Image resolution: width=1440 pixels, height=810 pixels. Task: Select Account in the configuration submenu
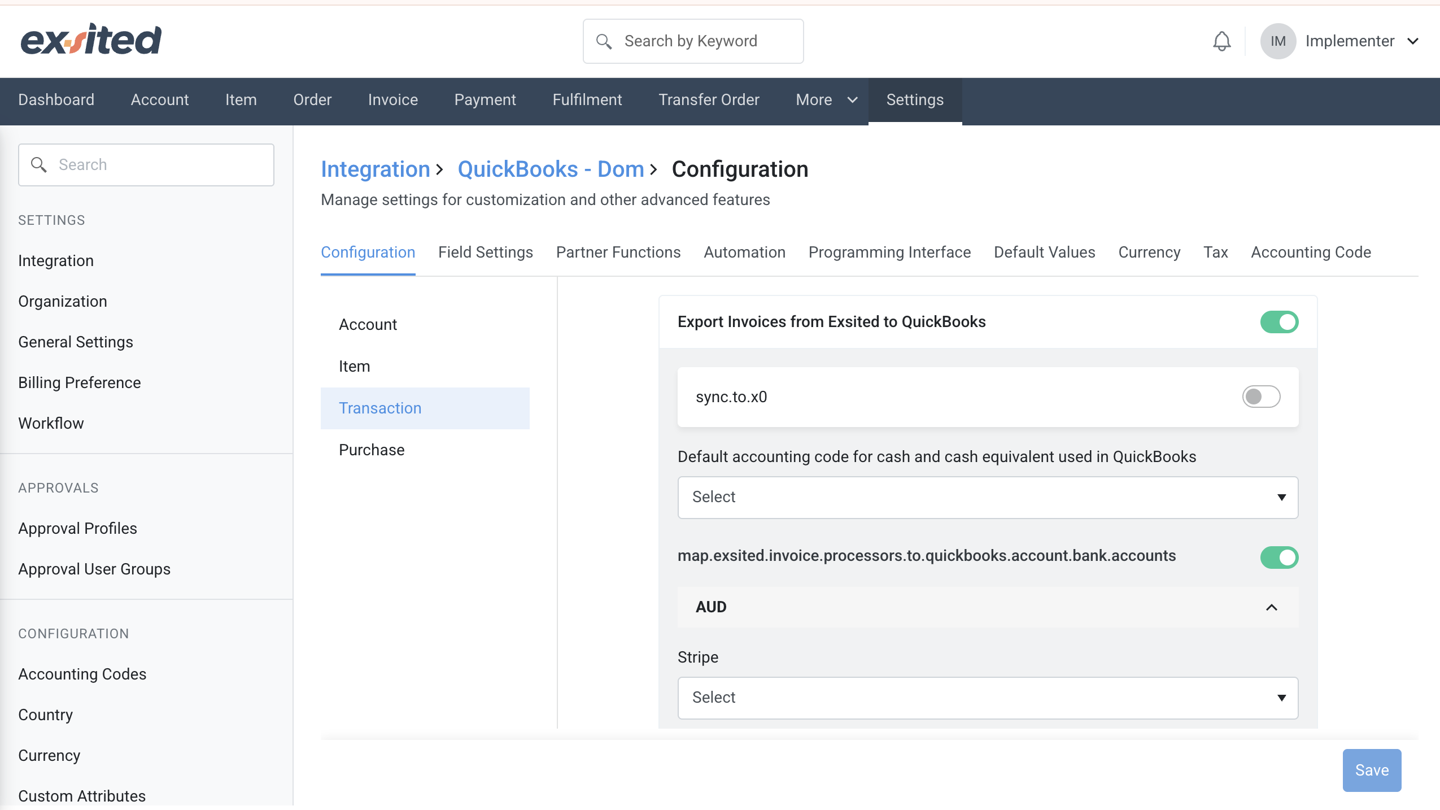click(x=425, y=324)
